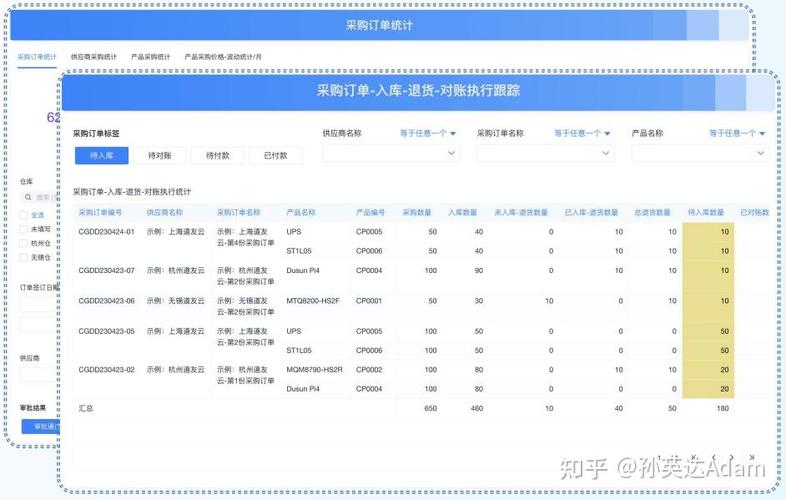Image resolution: width=786 pixels, height=500 pixels.
Task: Click supplier cell of order CGDD230423-07
Action: pos(175,270)
